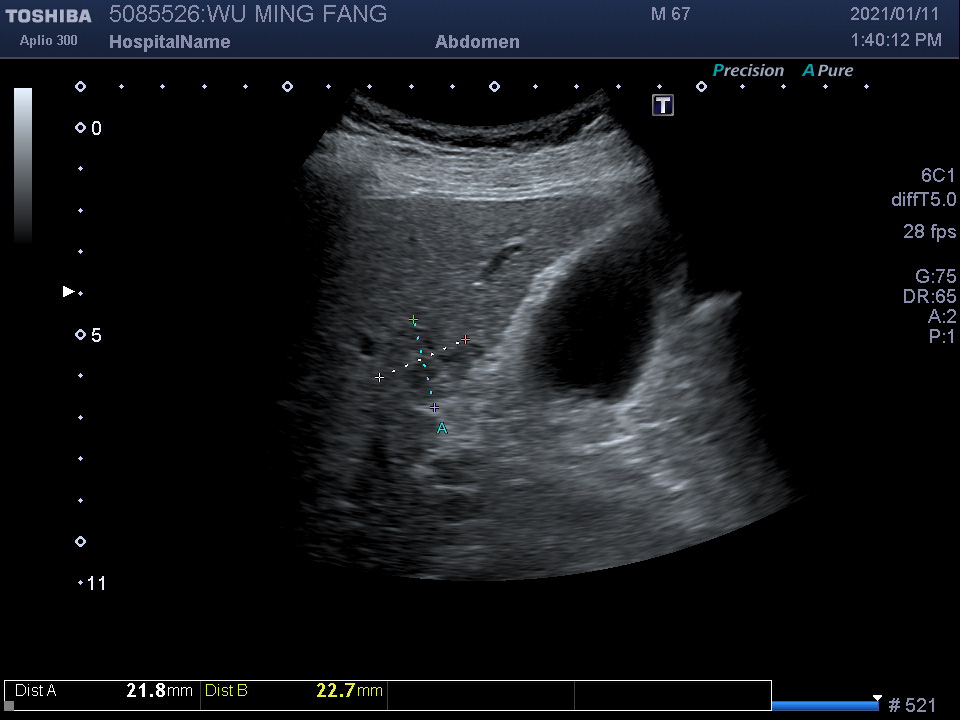Click the depth scale marker 5

click(x=96, y=336)
